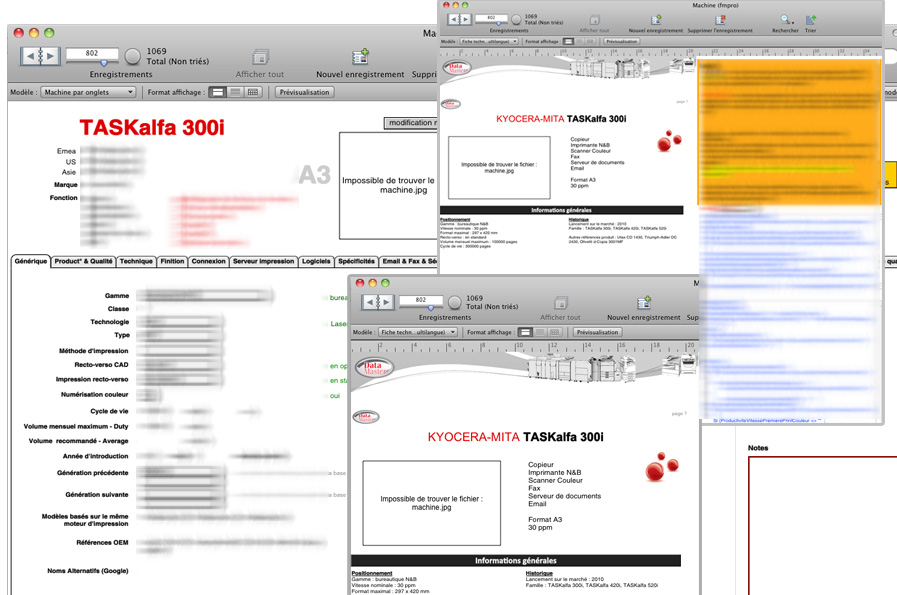Click 'Informations générales' header in front bottom window

coord(515,561)
